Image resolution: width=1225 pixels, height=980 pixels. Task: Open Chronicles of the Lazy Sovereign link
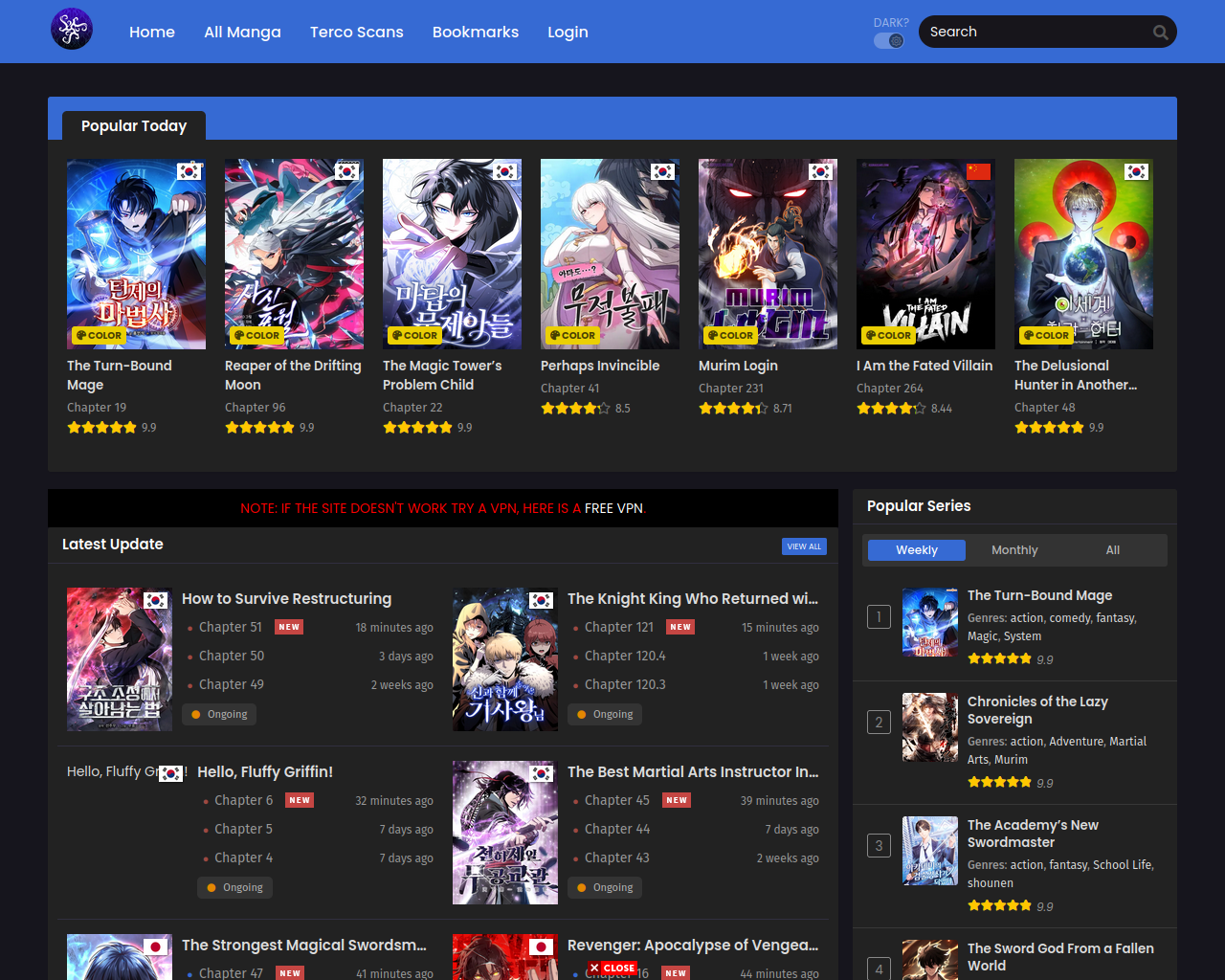(1037, 710)
